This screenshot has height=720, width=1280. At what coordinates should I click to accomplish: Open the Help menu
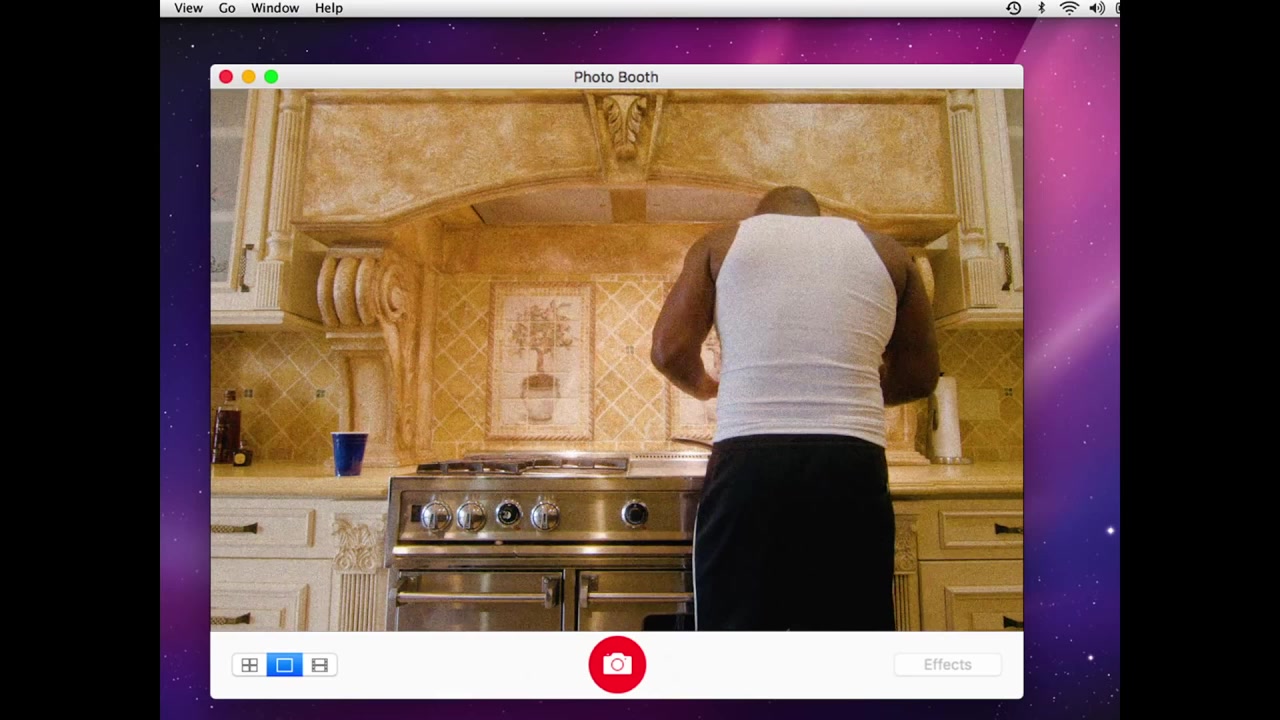coord(329,8)
